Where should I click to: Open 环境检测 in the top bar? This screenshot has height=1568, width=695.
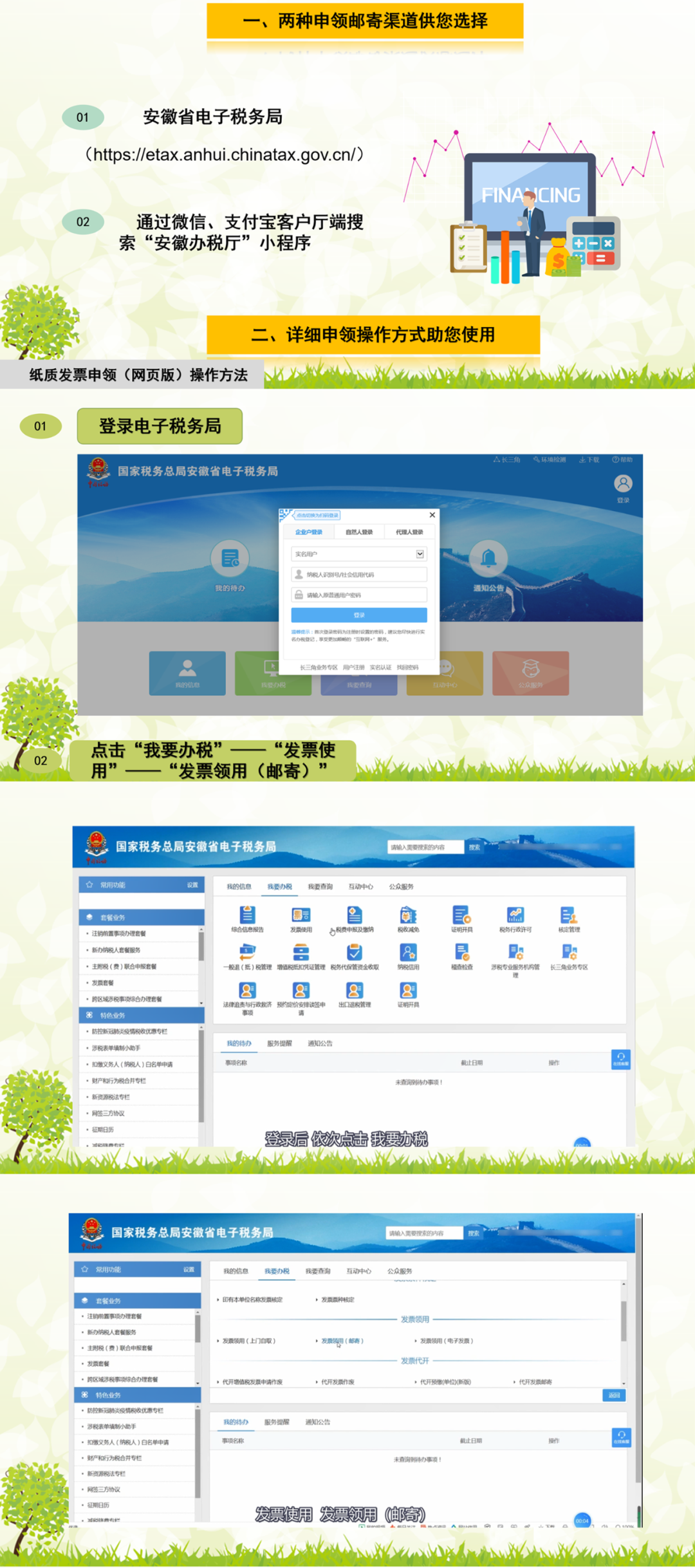(x=550, y=460)
